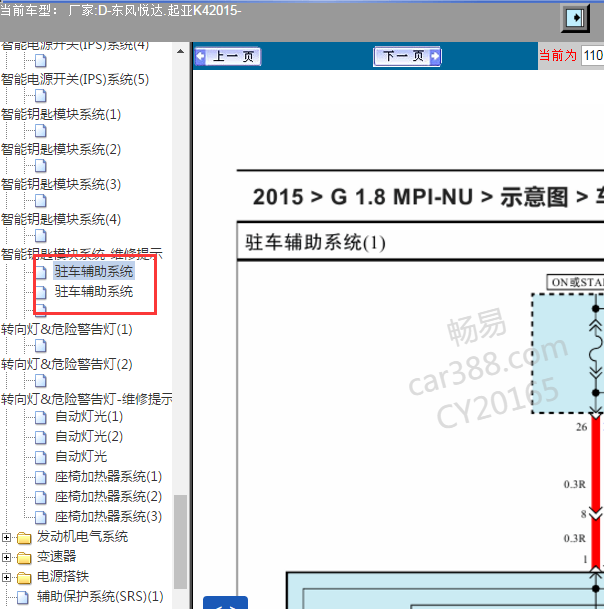
Task: Select 电源搭铁 folder label
Action: [x=63, y=576]
